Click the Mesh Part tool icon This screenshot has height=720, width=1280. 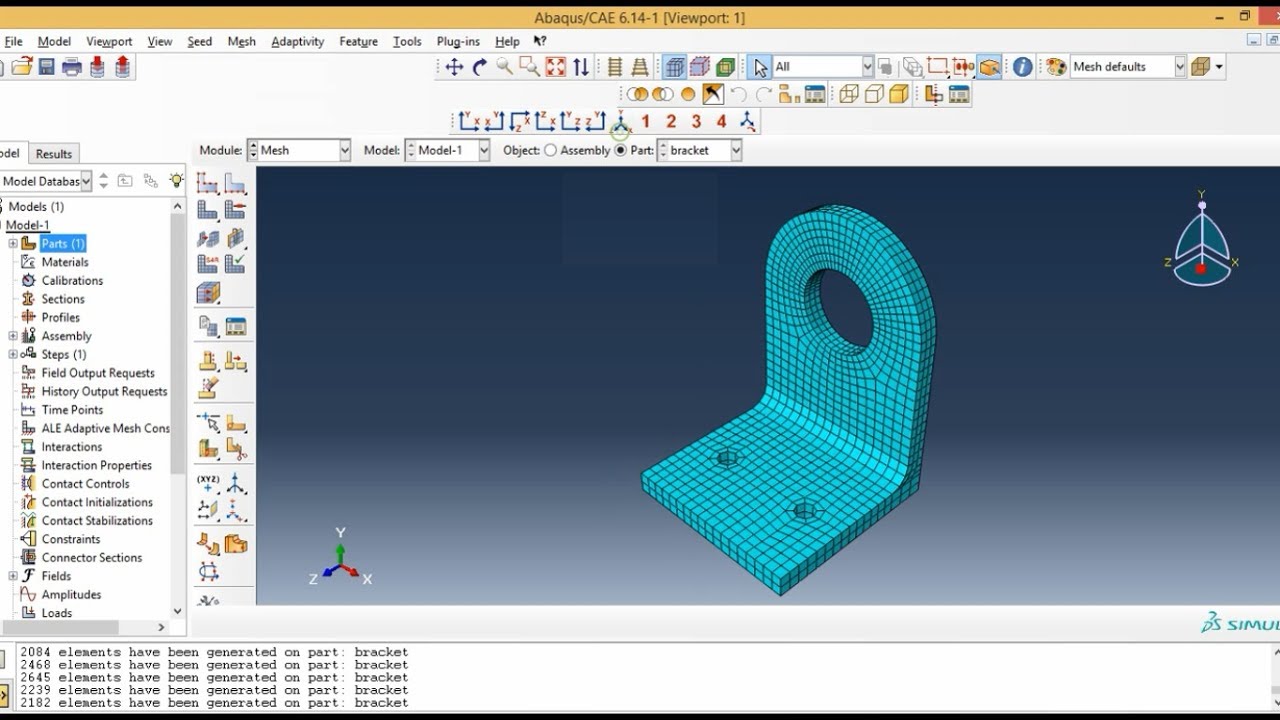[x=208, y=210]
